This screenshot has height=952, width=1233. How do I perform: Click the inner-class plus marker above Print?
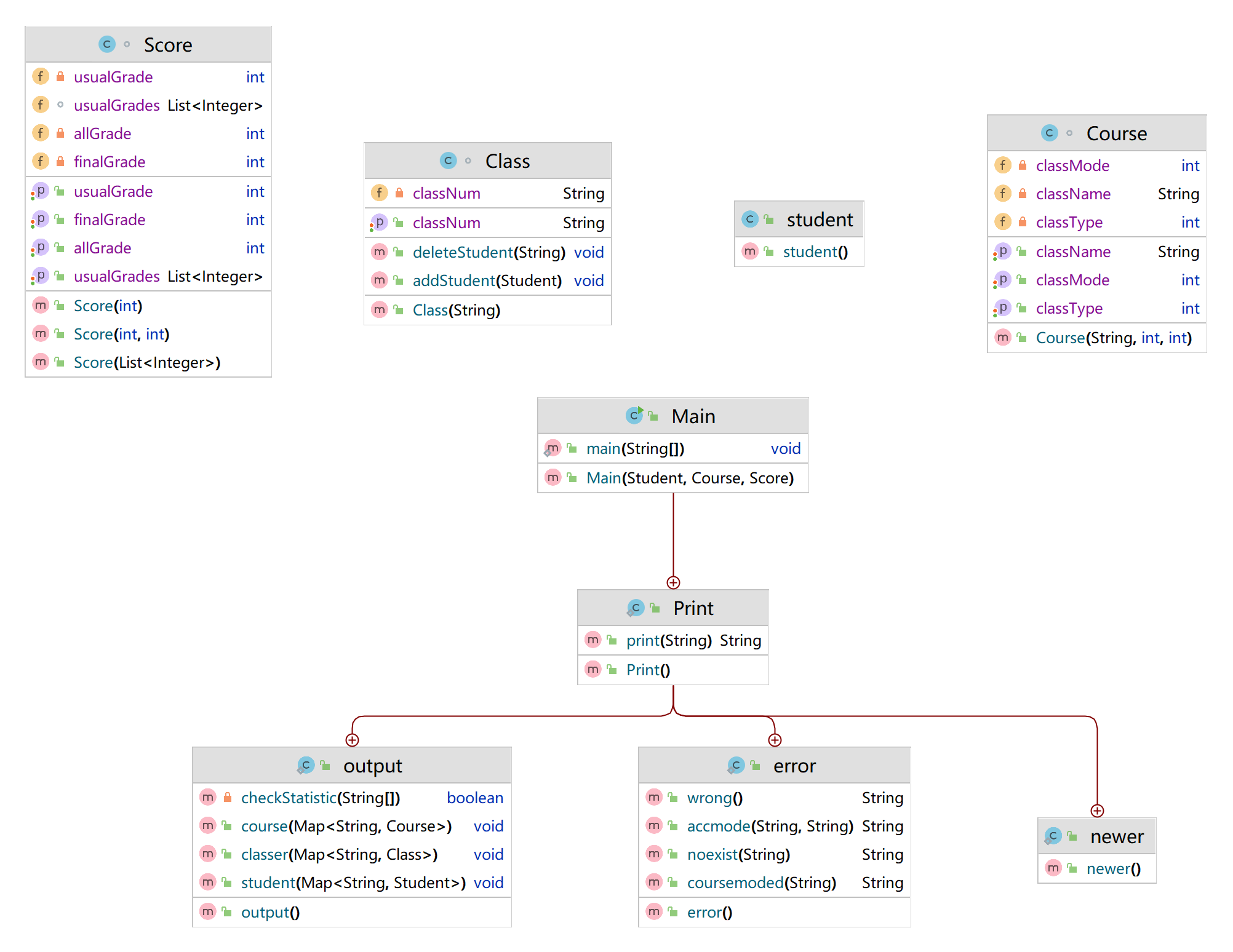673,582
